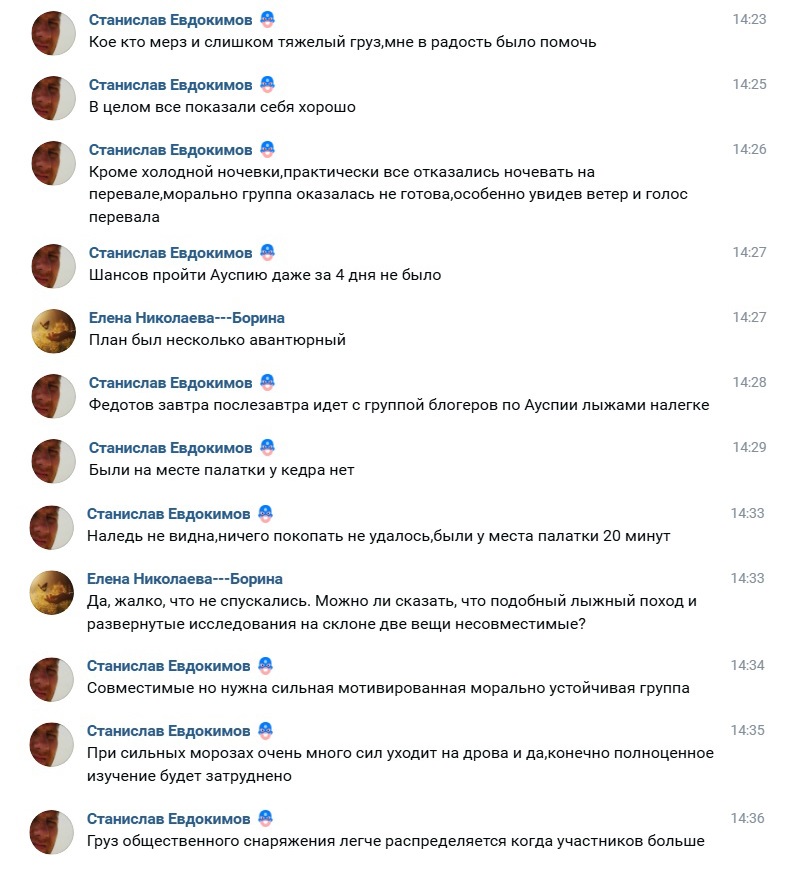
Task: Open the avatar beside "Шансов пройти Ауспию" message
Action: pos(54,265)
